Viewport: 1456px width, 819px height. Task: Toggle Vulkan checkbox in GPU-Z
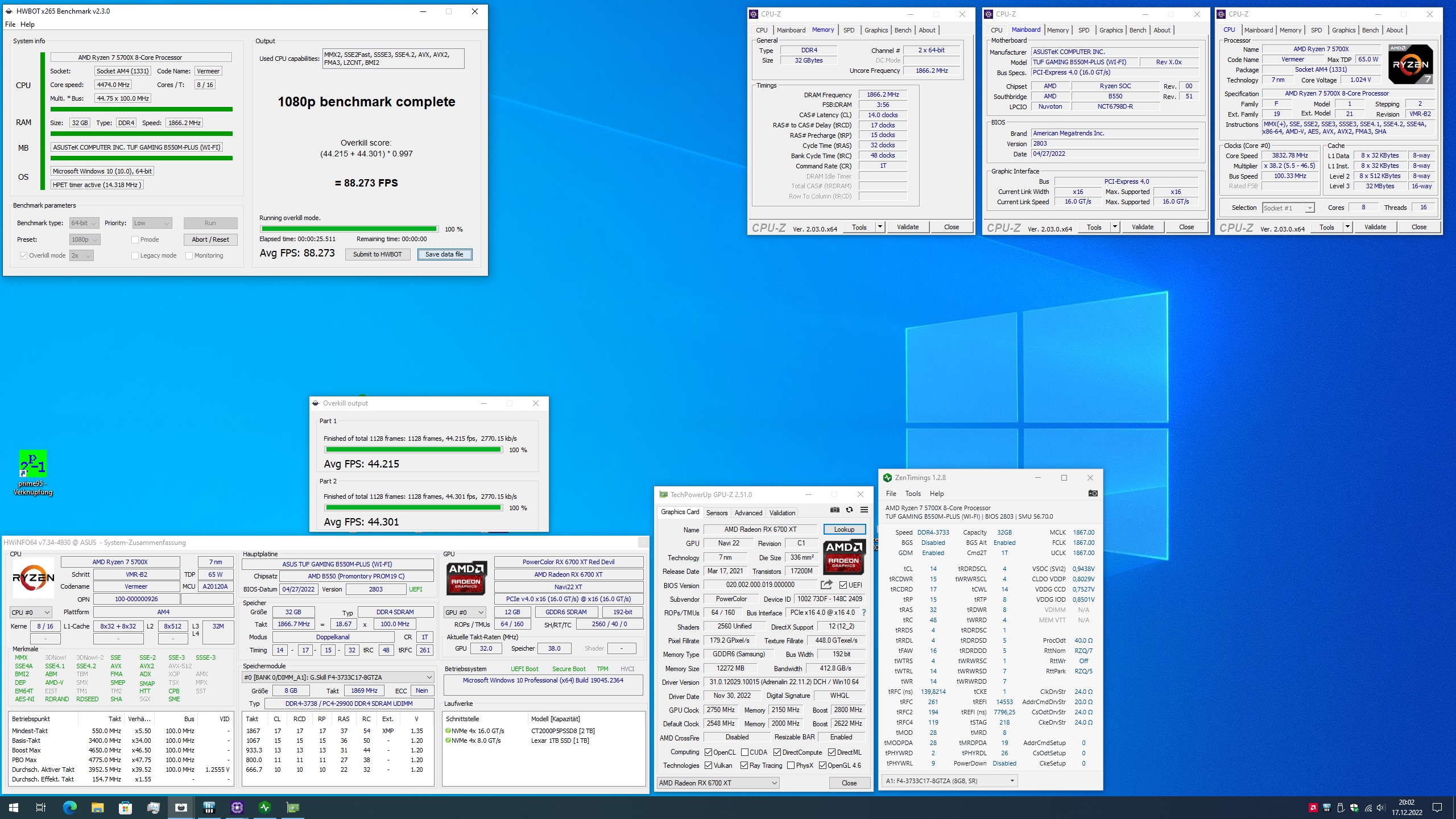pos(708,766)
